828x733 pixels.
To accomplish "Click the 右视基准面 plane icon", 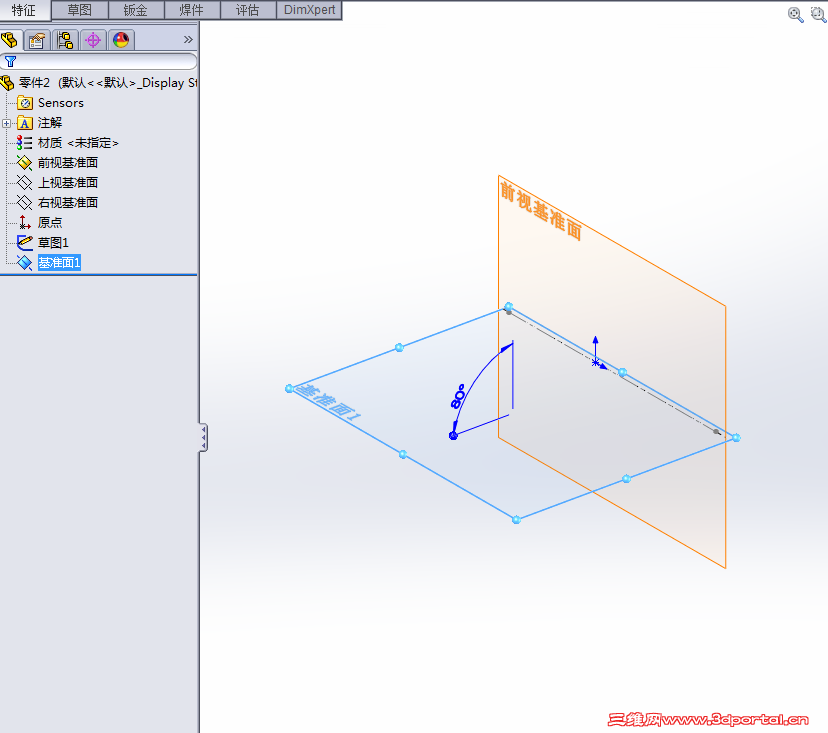I will (25, 203).
